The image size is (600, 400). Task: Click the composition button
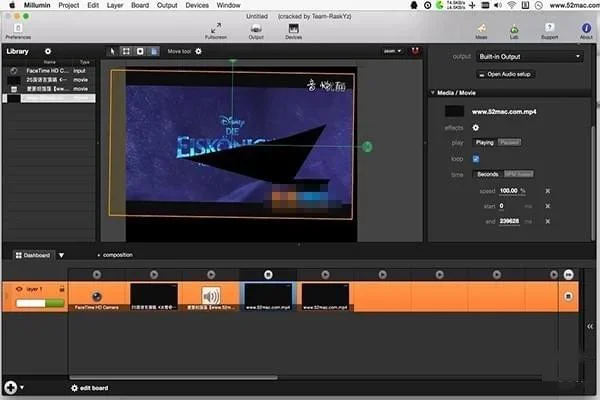pos(116,255)
